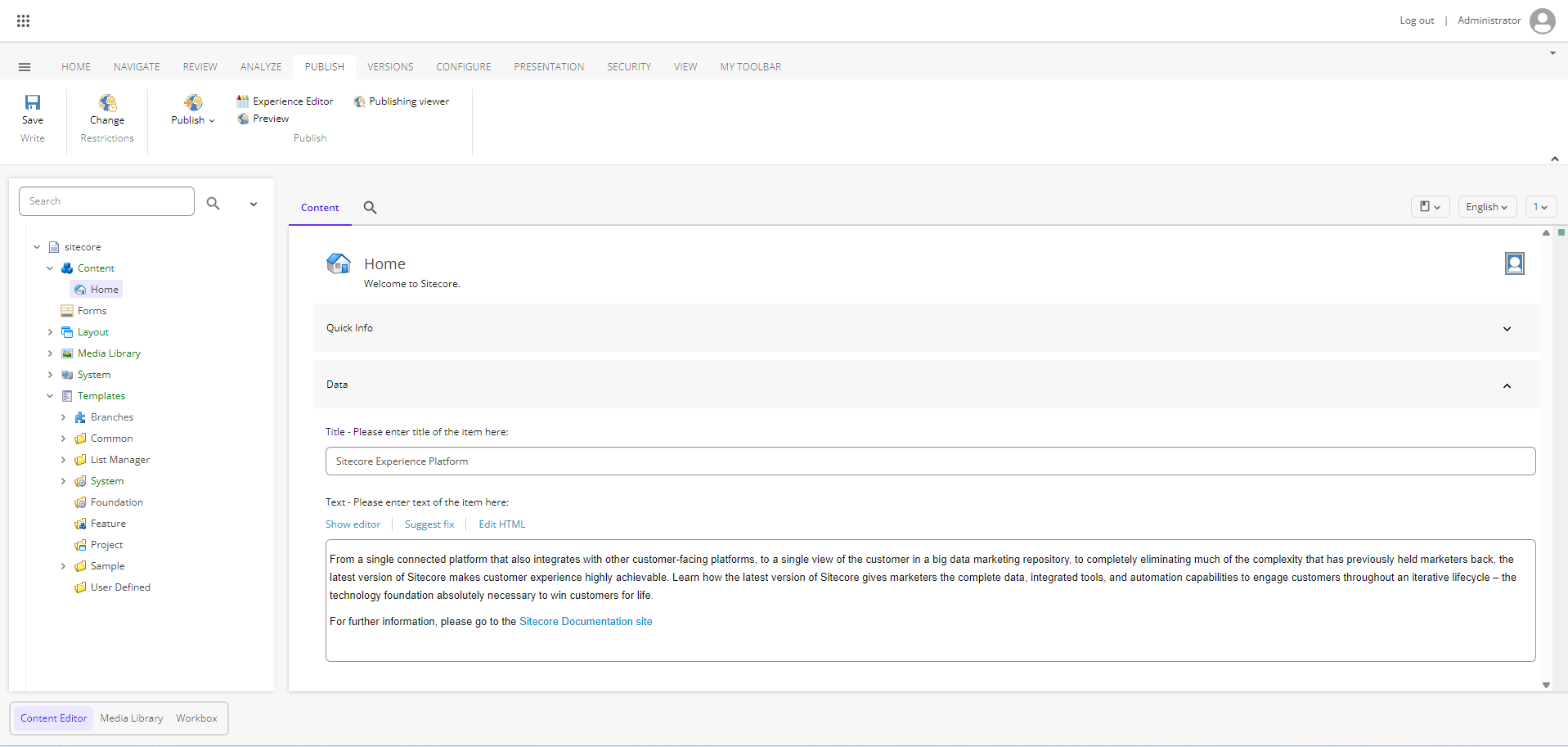
Task: Click the Suggest fix link
Action: point(429,524)
